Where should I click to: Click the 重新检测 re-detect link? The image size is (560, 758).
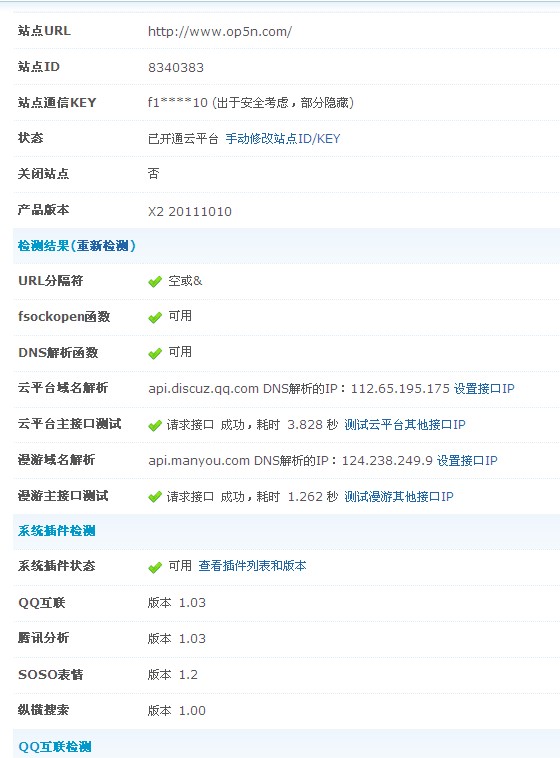coord(103,246)
